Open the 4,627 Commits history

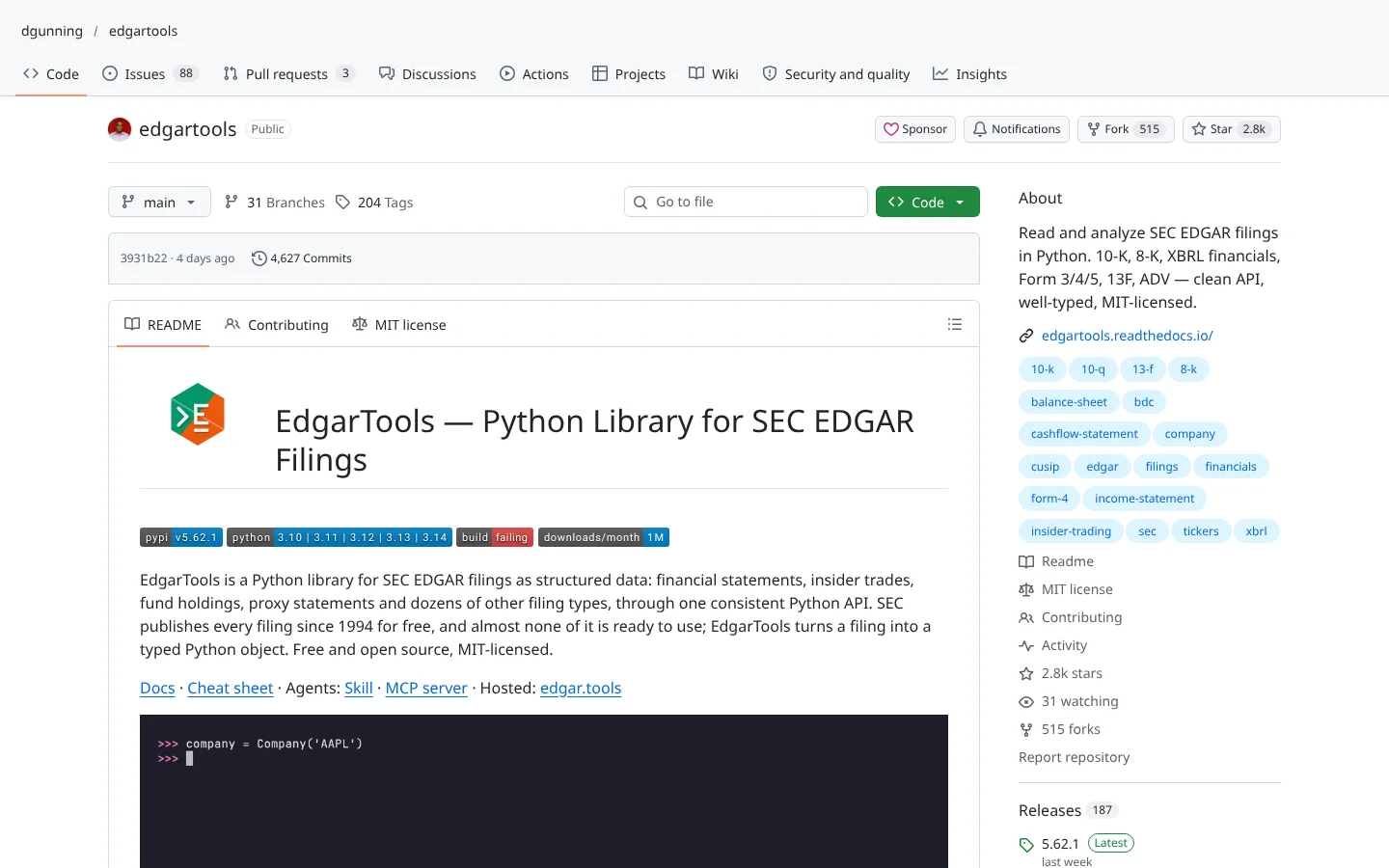tap(302, 258)
